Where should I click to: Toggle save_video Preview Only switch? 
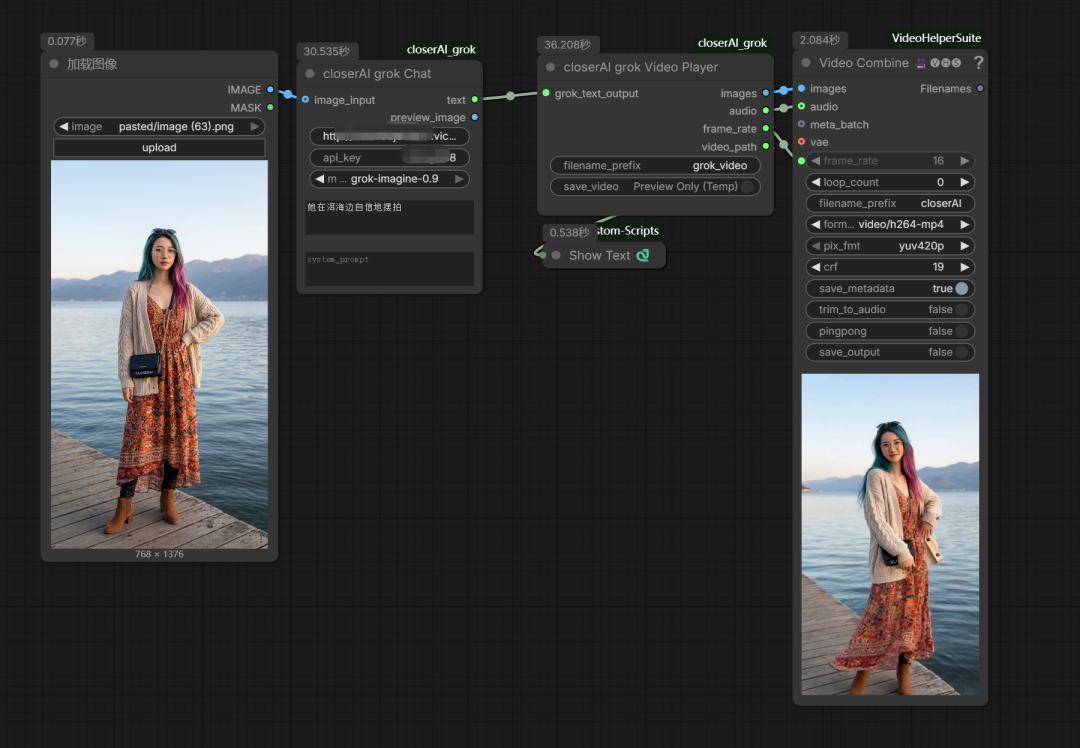(746, 186)
